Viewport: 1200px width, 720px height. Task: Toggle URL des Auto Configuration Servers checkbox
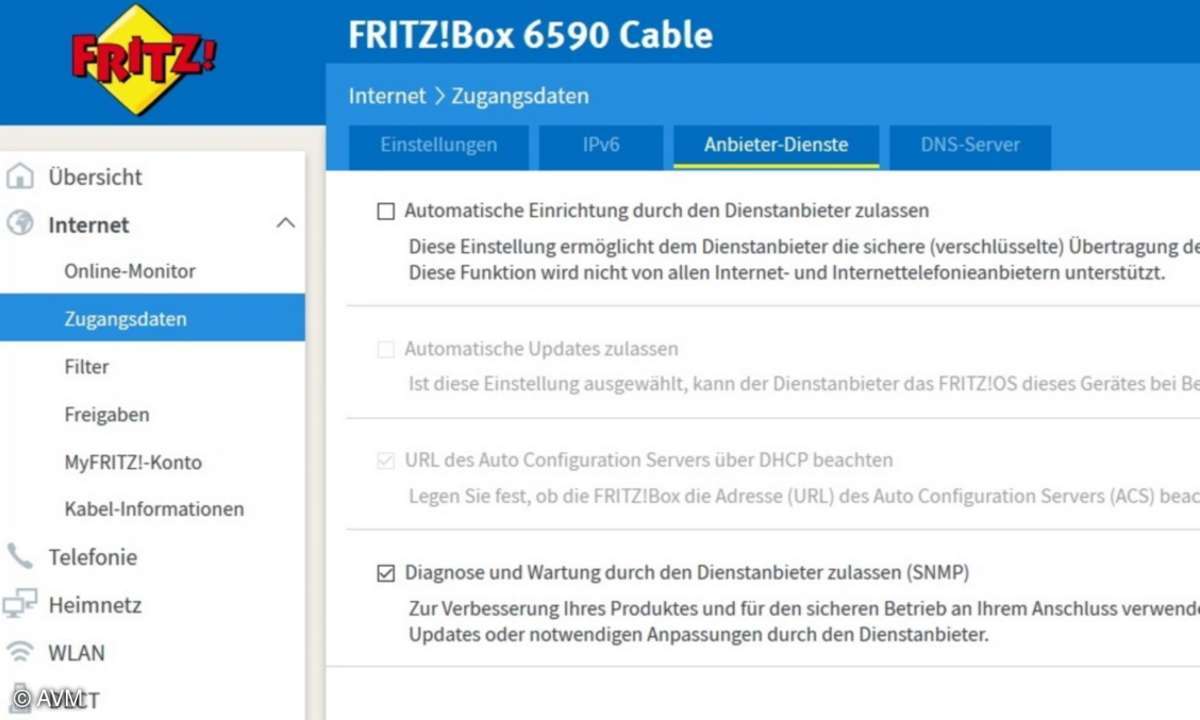point(386,461)
